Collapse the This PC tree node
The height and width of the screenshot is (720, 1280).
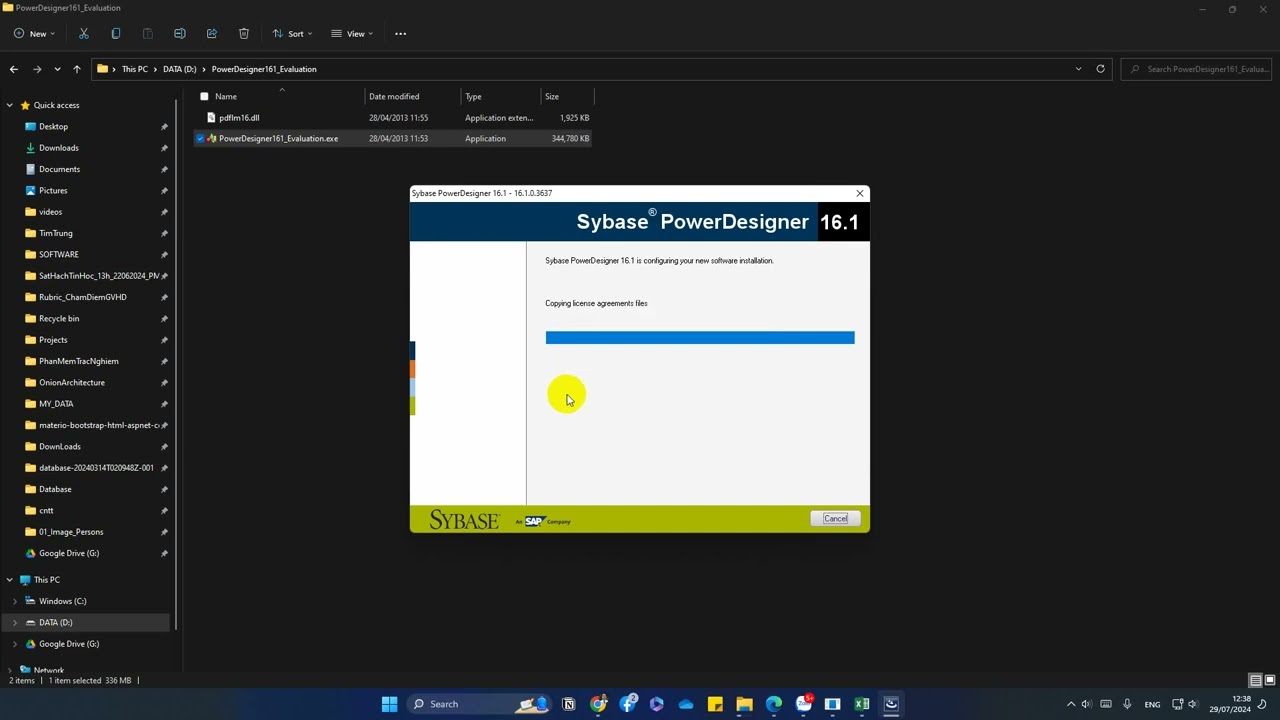point(10,580)
